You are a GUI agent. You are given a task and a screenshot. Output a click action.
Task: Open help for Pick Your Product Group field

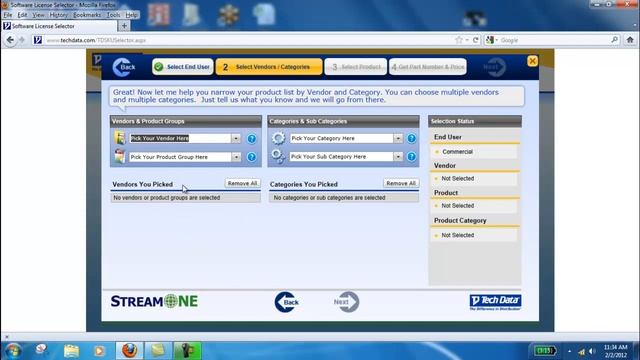252,157
